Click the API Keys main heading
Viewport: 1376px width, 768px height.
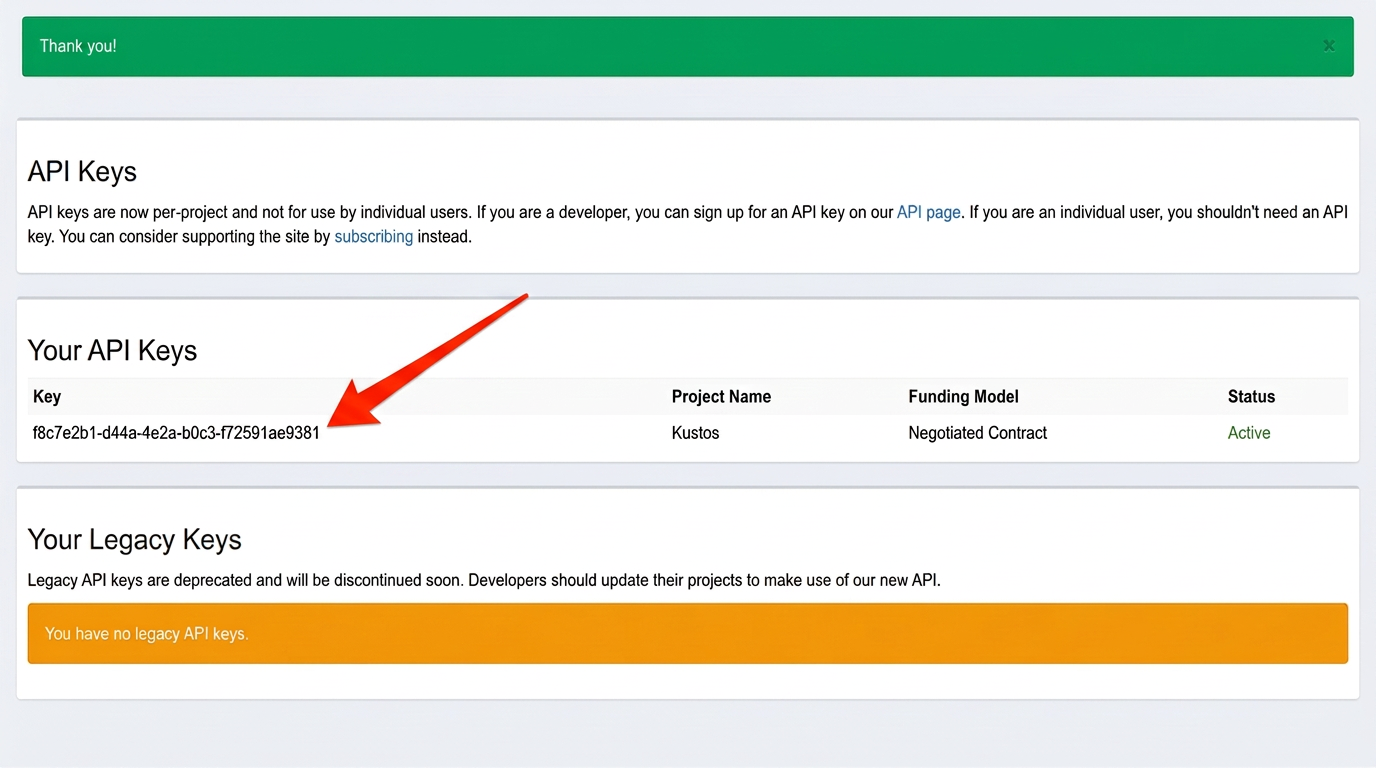pos(82,172)
